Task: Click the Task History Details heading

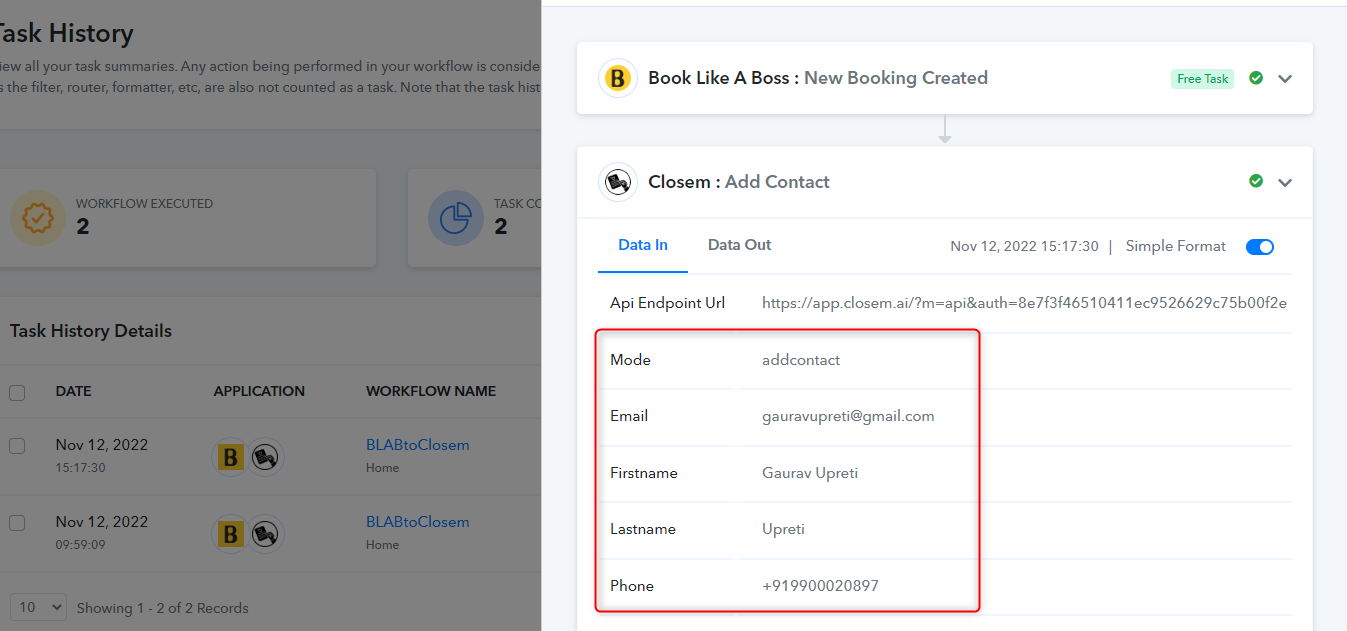Action: tap(91, 331)
